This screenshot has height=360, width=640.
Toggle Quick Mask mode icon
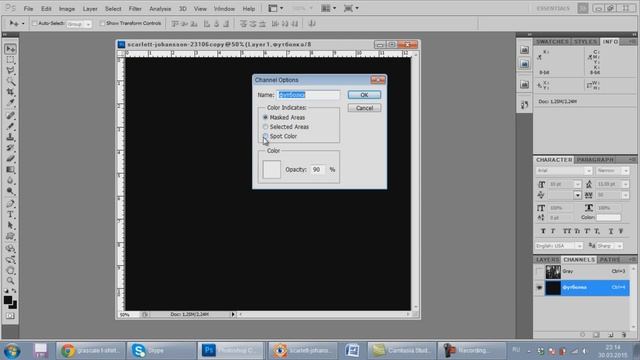pyautogui.click(x=10, y=316)
